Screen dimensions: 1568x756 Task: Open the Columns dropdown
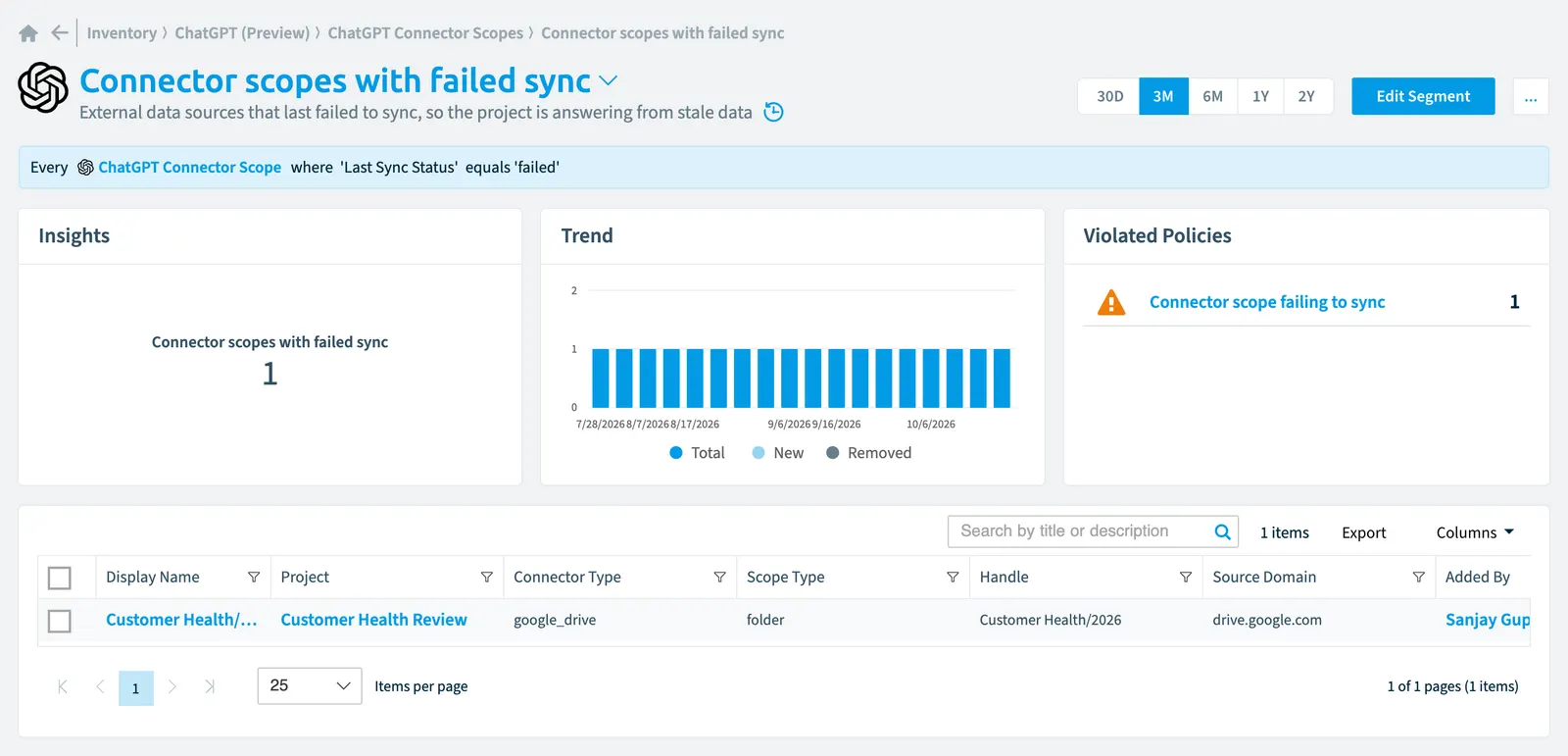coord(1475,532)
